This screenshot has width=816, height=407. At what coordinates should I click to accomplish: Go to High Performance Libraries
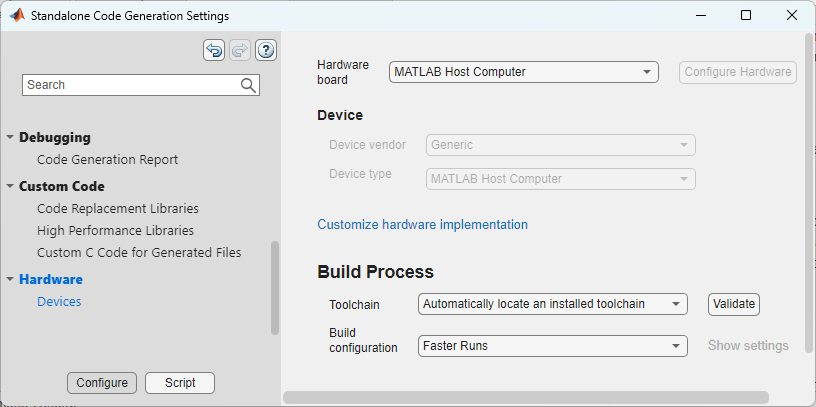[x=115, y=230]
